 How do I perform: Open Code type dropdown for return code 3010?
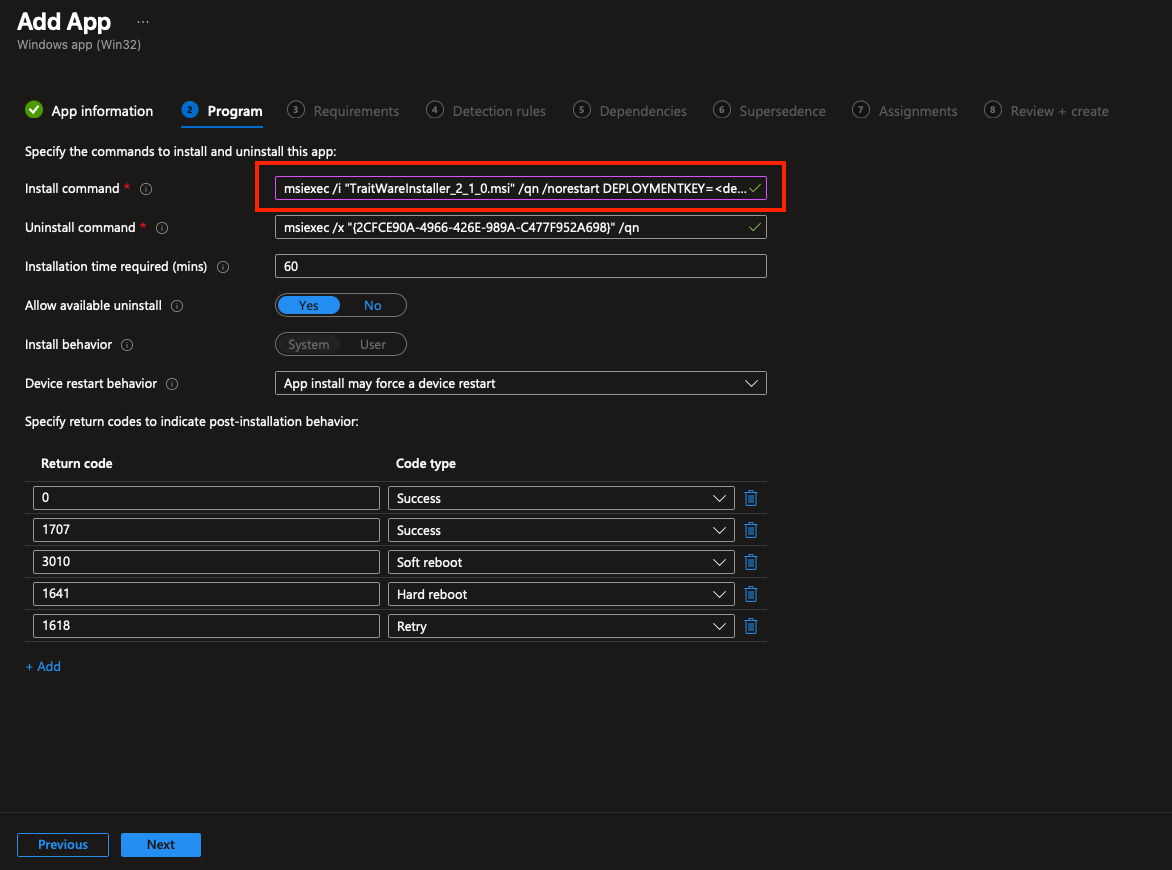[560, 562]
